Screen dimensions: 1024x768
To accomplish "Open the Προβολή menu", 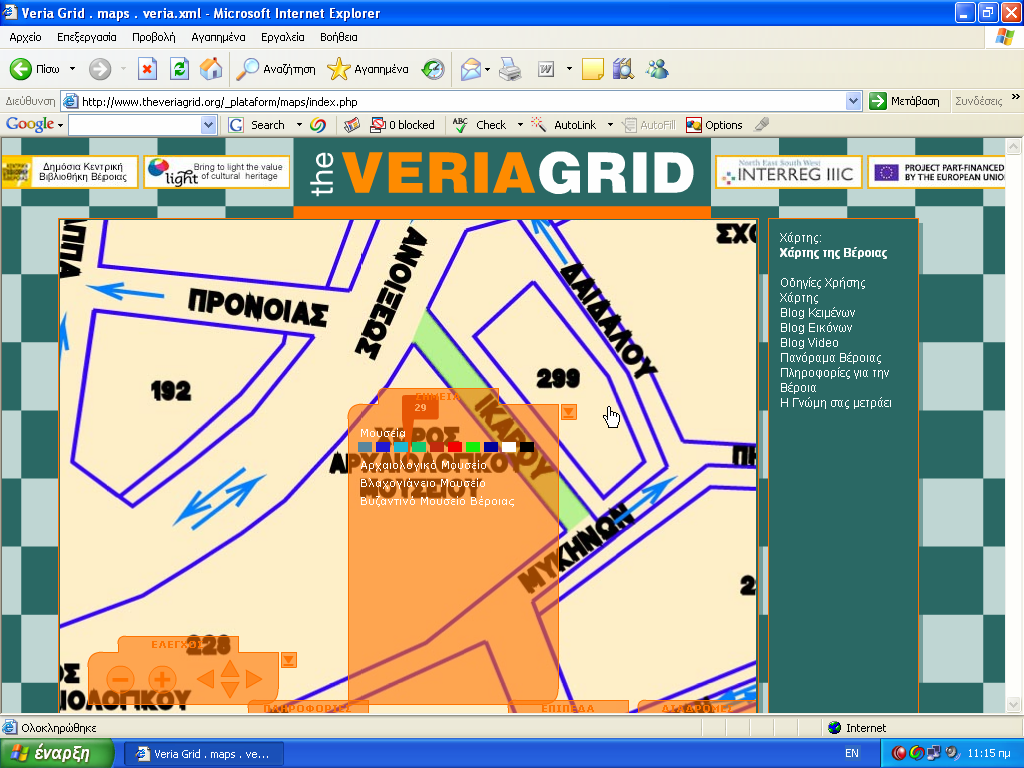I will tap(153, 37).
